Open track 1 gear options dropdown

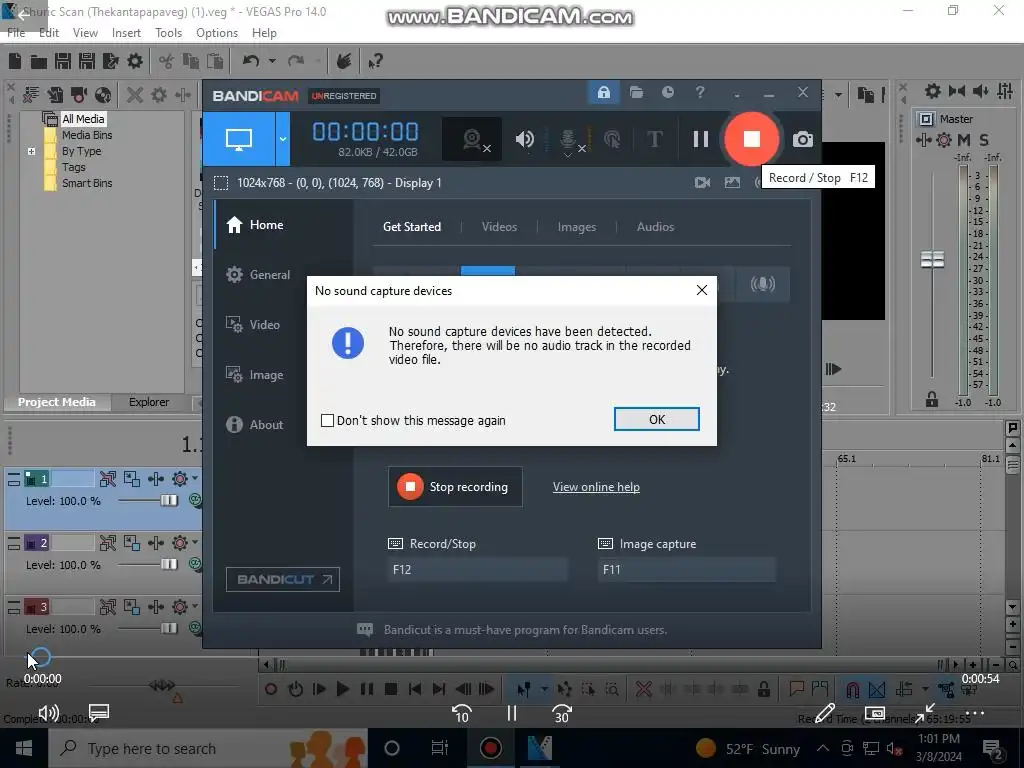(195, 479)
